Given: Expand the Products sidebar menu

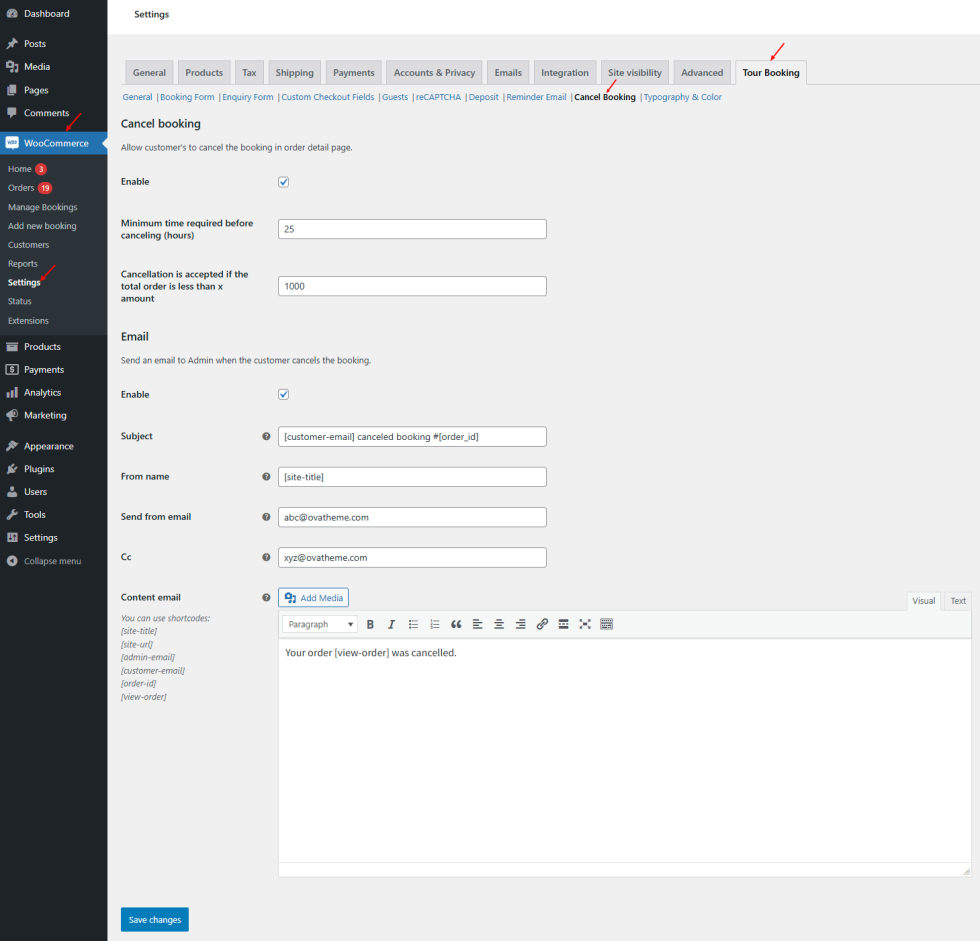Looking at the screenshot, I should pos(42,347).
